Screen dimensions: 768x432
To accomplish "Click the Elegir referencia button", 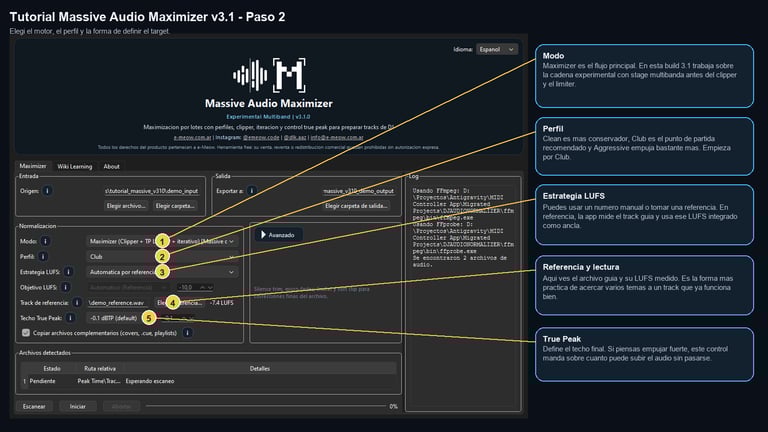I will click(179, 303).
